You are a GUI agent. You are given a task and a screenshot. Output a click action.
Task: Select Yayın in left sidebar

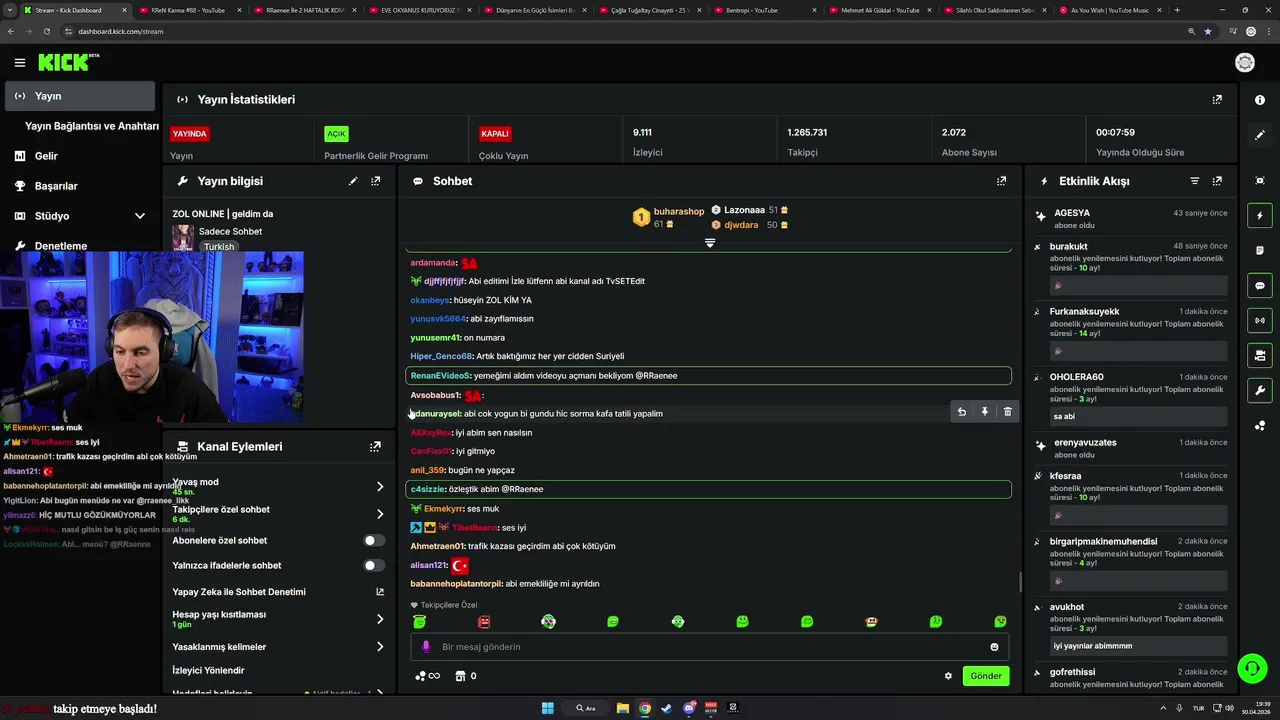[80, 96]
